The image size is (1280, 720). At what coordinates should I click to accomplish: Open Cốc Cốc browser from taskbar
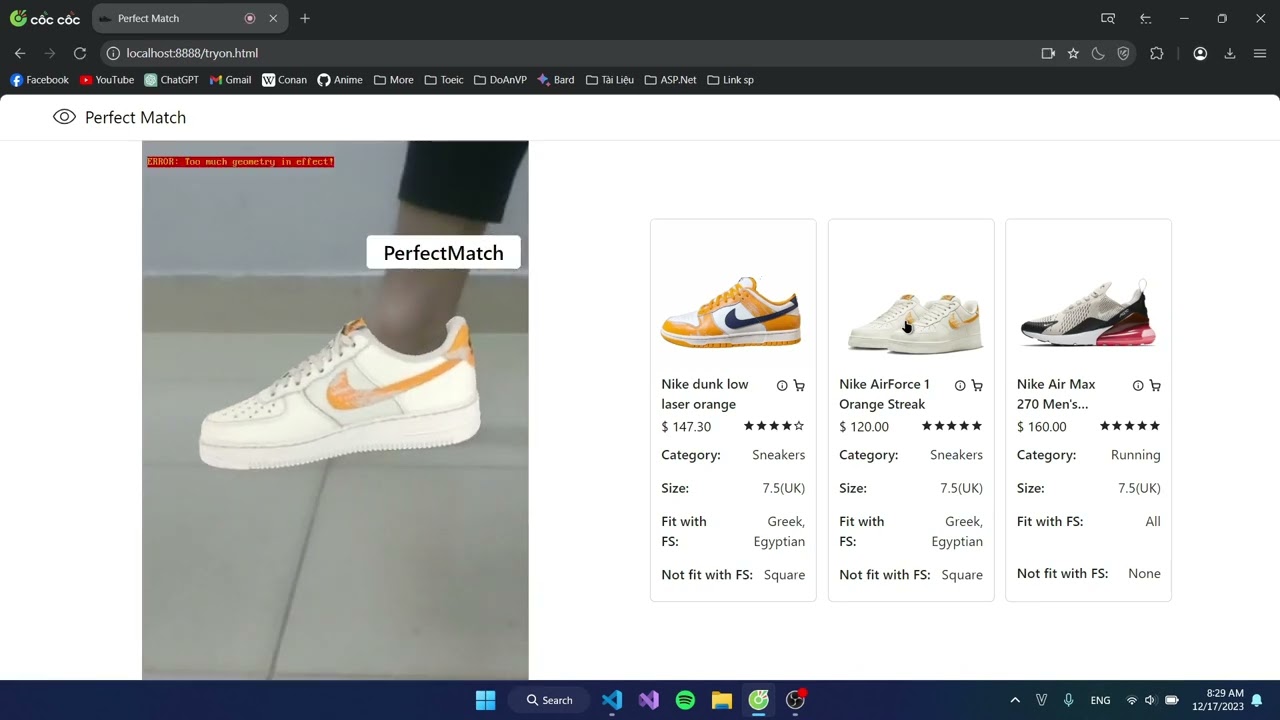click(759, 700)
